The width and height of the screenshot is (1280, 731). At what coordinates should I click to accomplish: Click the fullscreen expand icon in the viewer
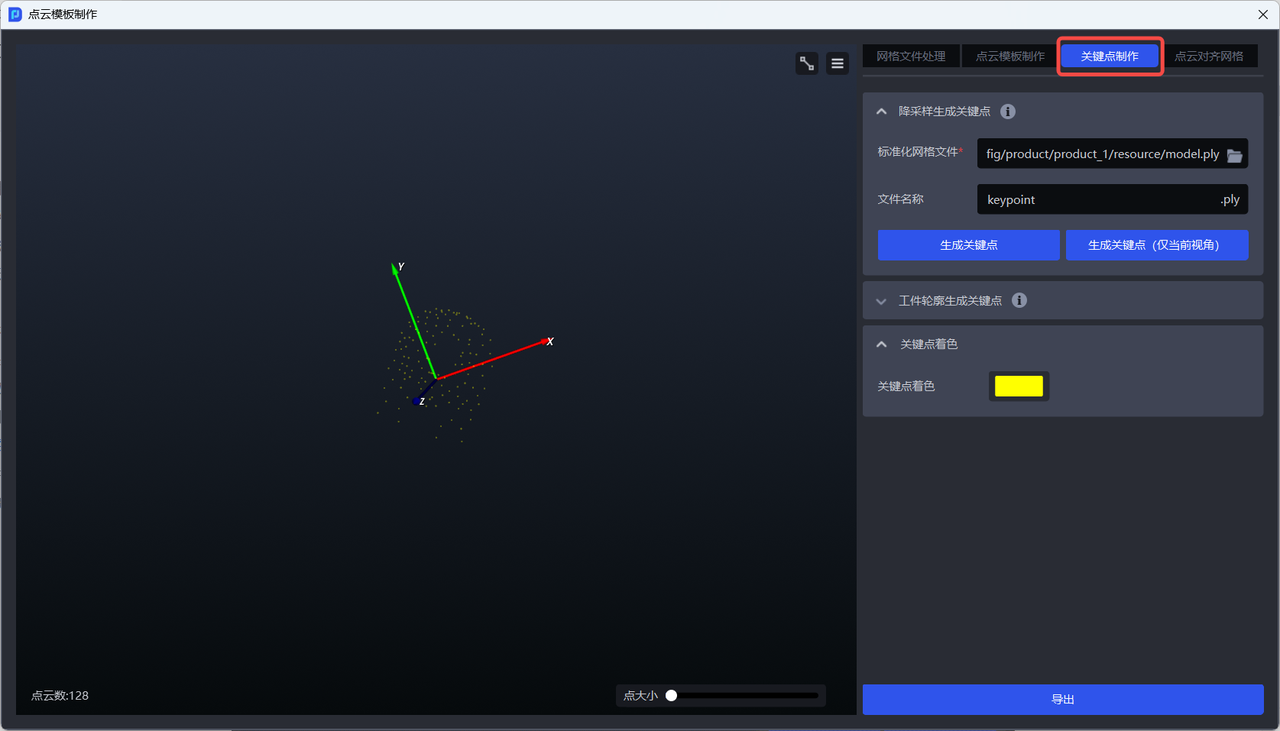[x=807, y=64]
